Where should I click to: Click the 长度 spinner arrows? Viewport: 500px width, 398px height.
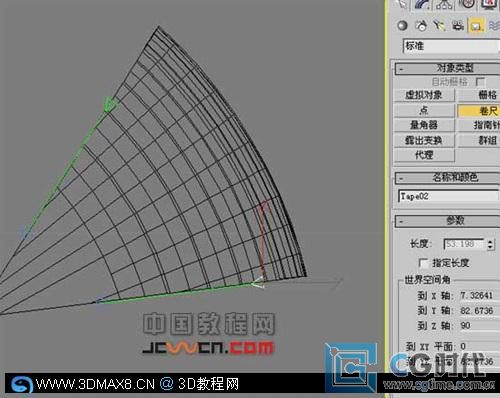click(490, 244)
